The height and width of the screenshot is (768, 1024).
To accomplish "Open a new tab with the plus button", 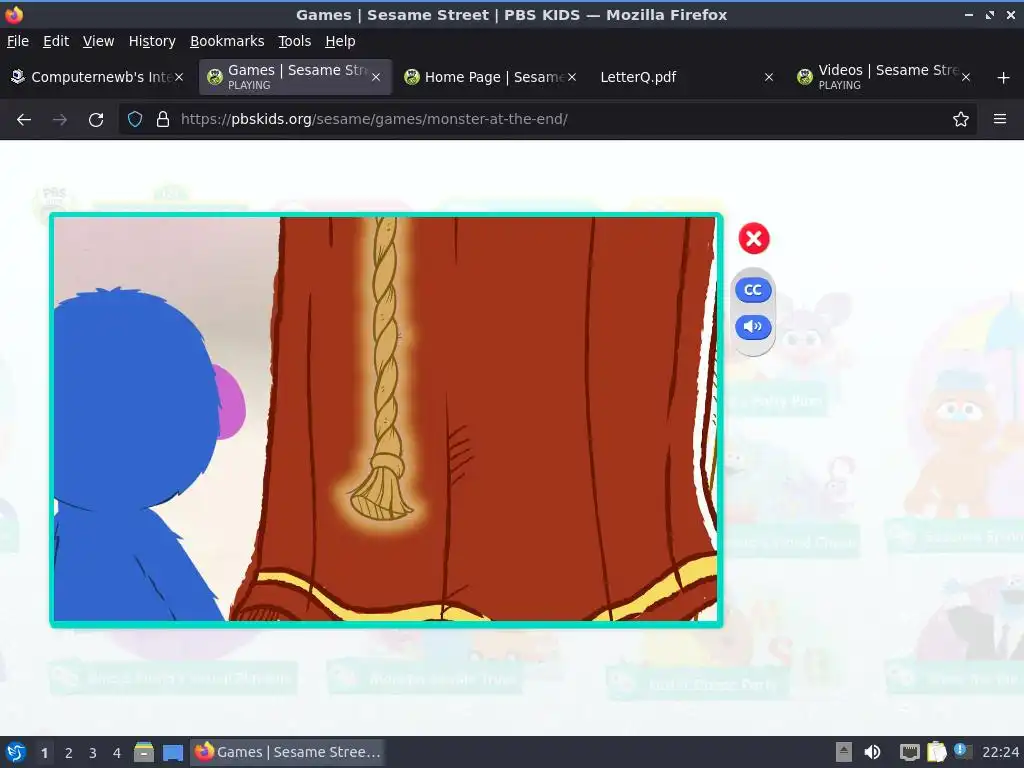I will 1003,78.
